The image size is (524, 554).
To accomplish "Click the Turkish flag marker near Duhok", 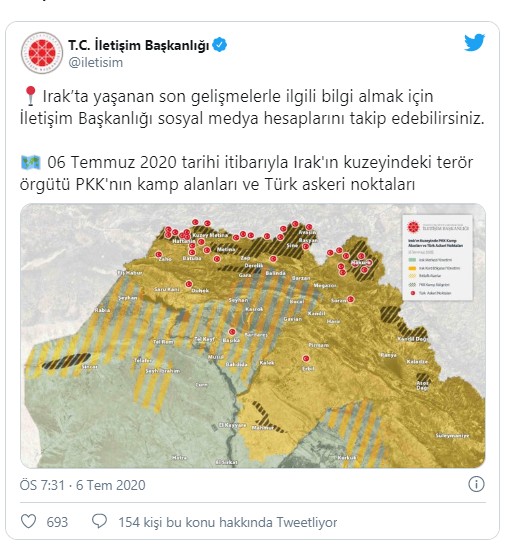I will pyautogui.click(x=189, y=284).
